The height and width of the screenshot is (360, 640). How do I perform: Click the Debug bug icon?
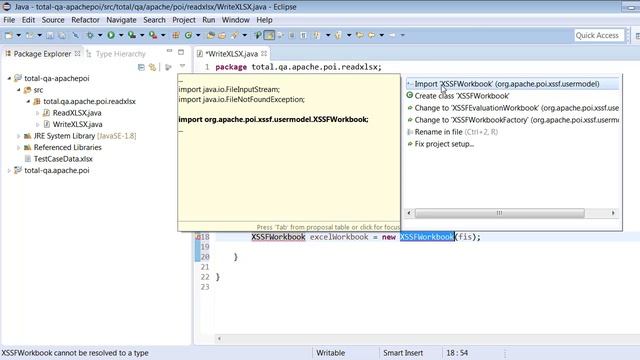pos(90,36)
